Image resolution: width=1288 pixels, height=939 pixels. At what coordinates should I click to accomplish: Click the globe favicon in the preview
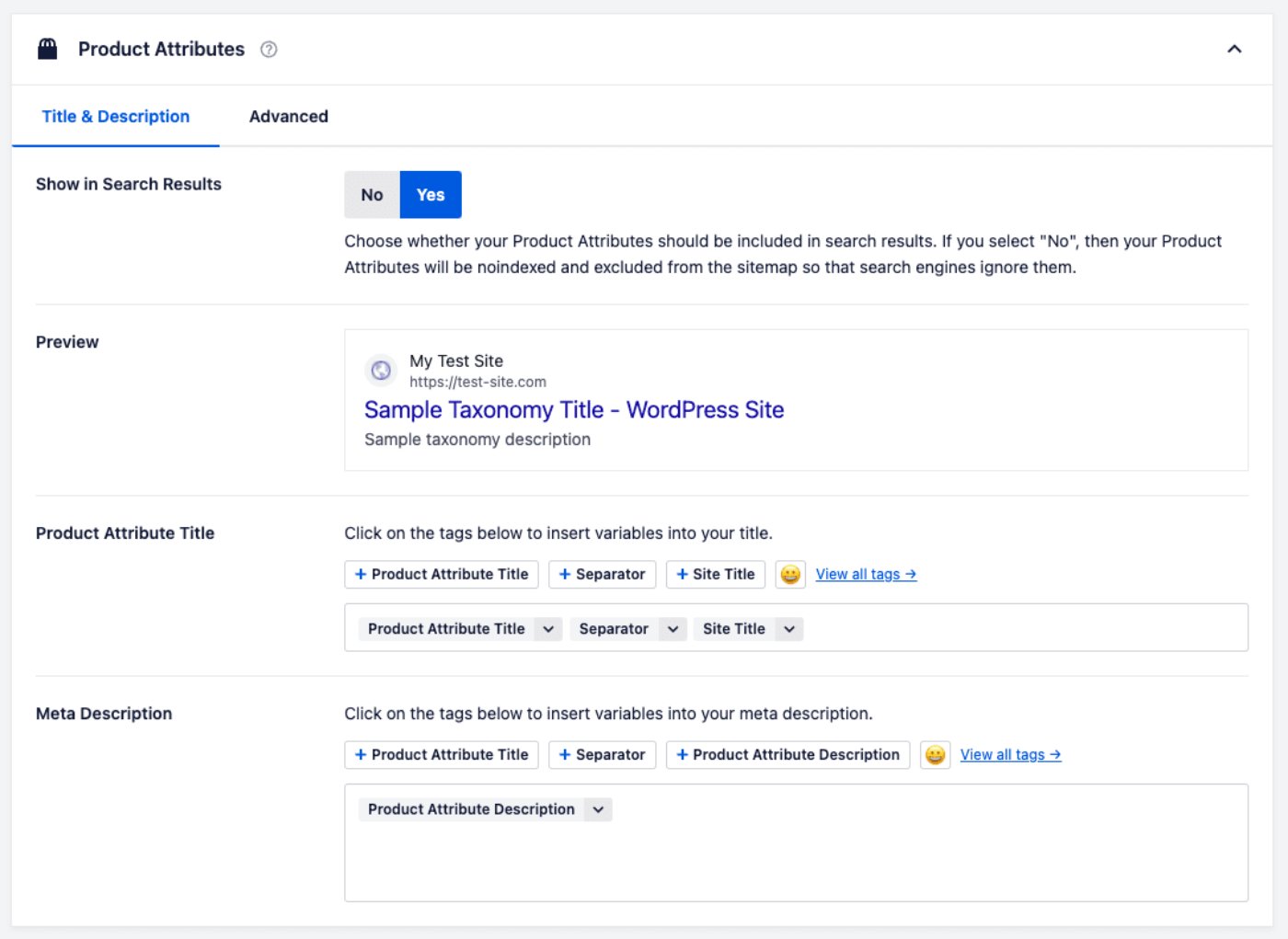(381, 371)
